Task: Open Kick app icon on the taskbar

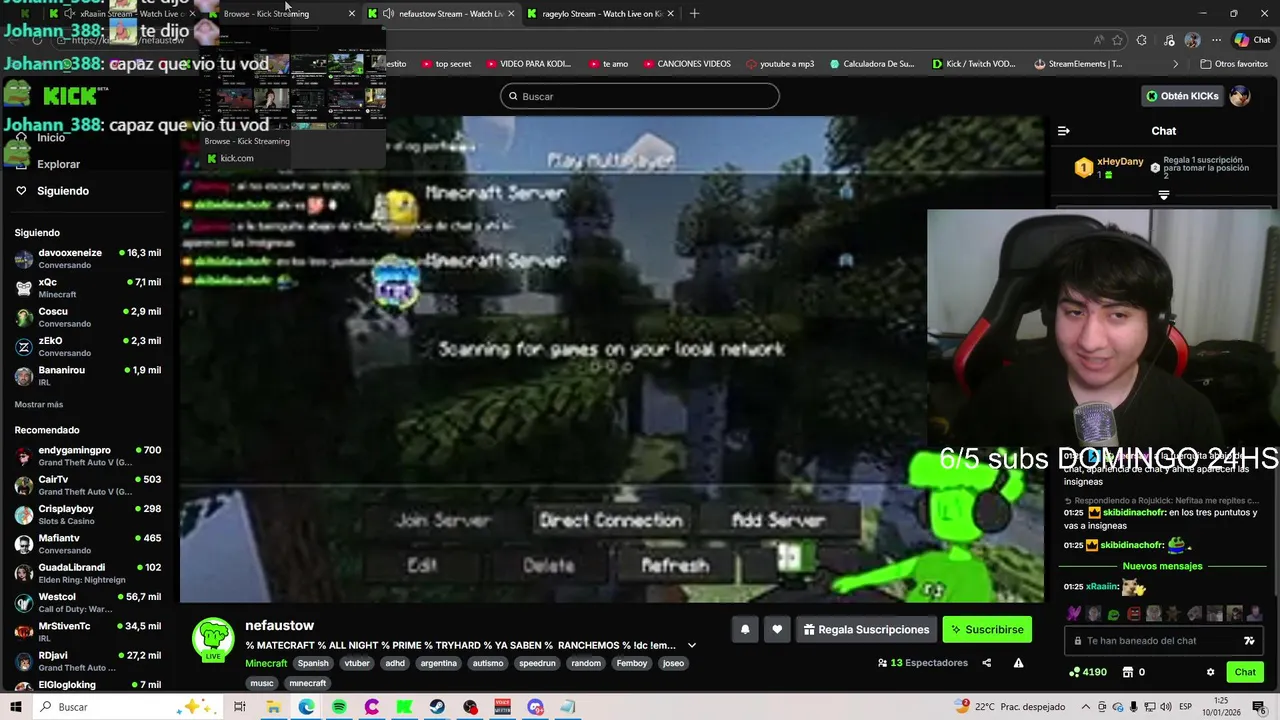Action: (404, 707)
